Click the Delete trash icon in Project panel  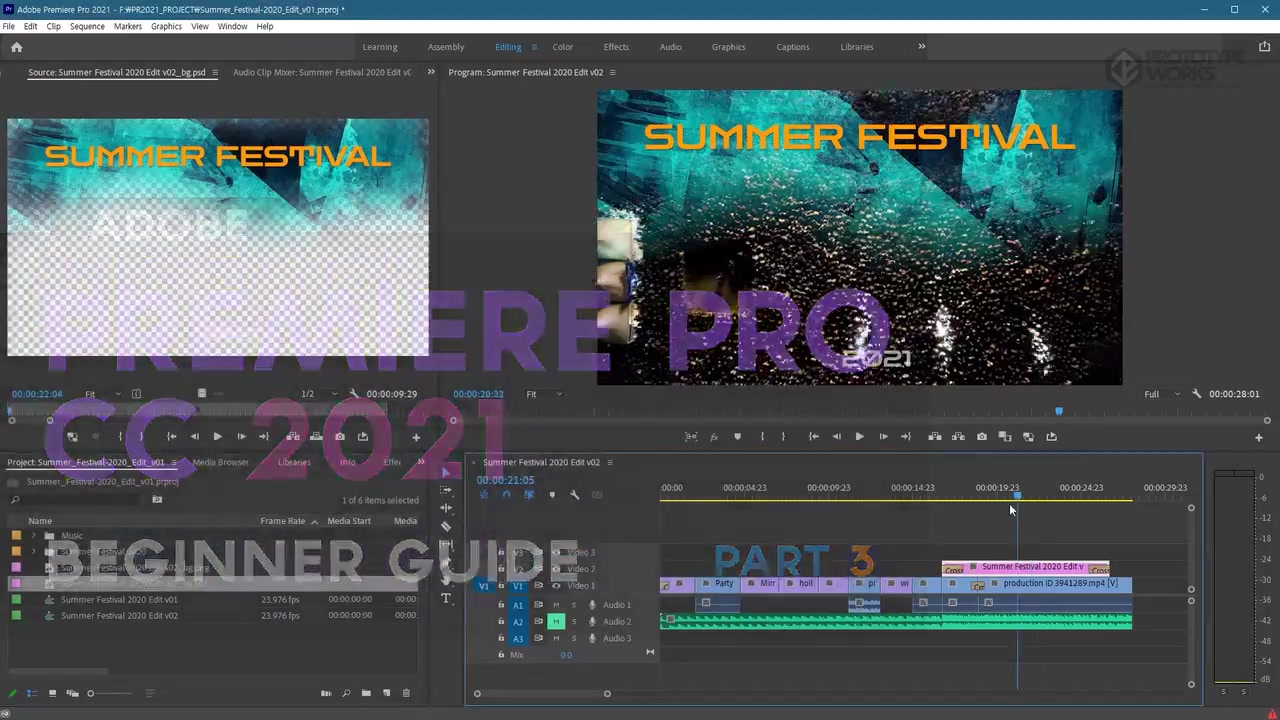point(406,693)
